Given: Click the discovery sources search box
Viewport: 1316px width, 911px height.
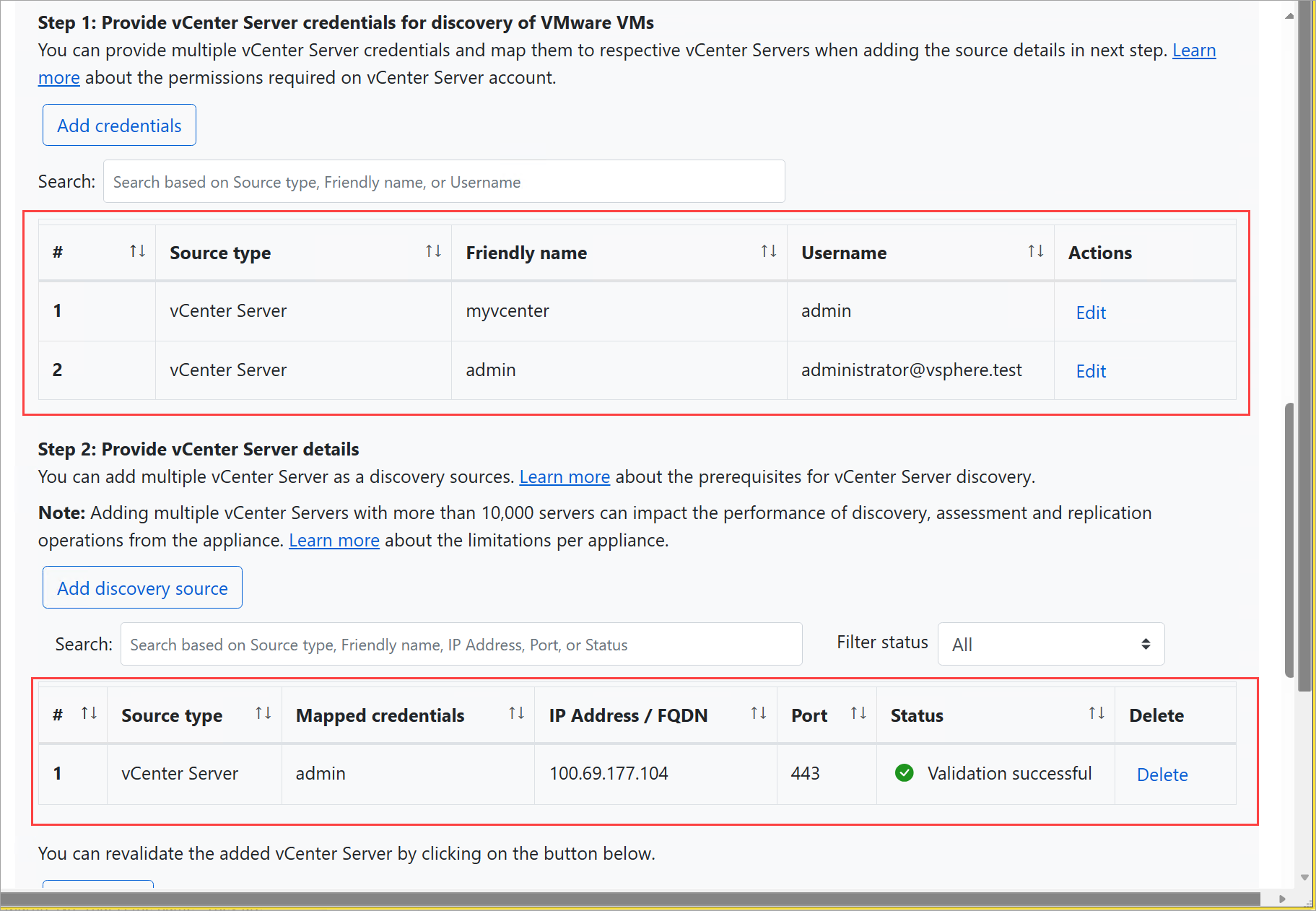Looking at the screenshot, I should click(461, 644).
